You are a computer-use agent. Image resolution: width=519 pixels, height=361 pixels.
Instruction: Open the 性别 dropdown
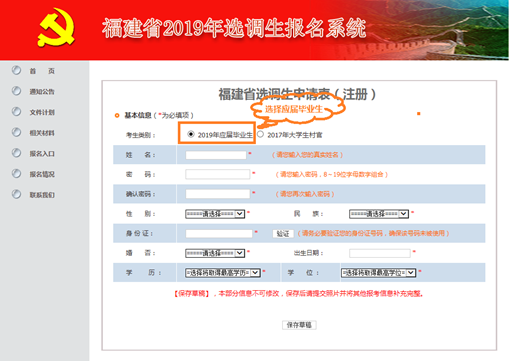point(215,214)
